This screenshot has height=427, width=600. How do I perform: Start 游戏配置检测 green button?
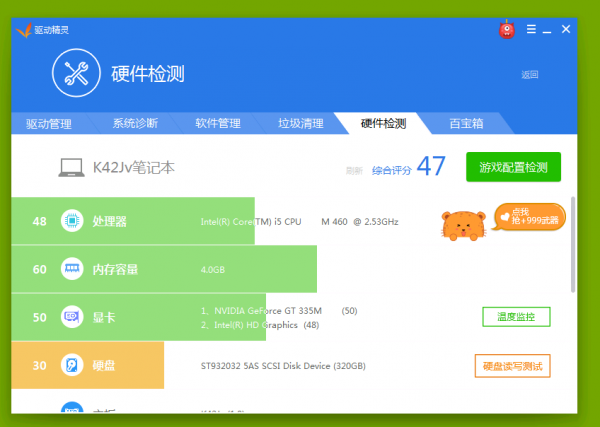(514, 167)
